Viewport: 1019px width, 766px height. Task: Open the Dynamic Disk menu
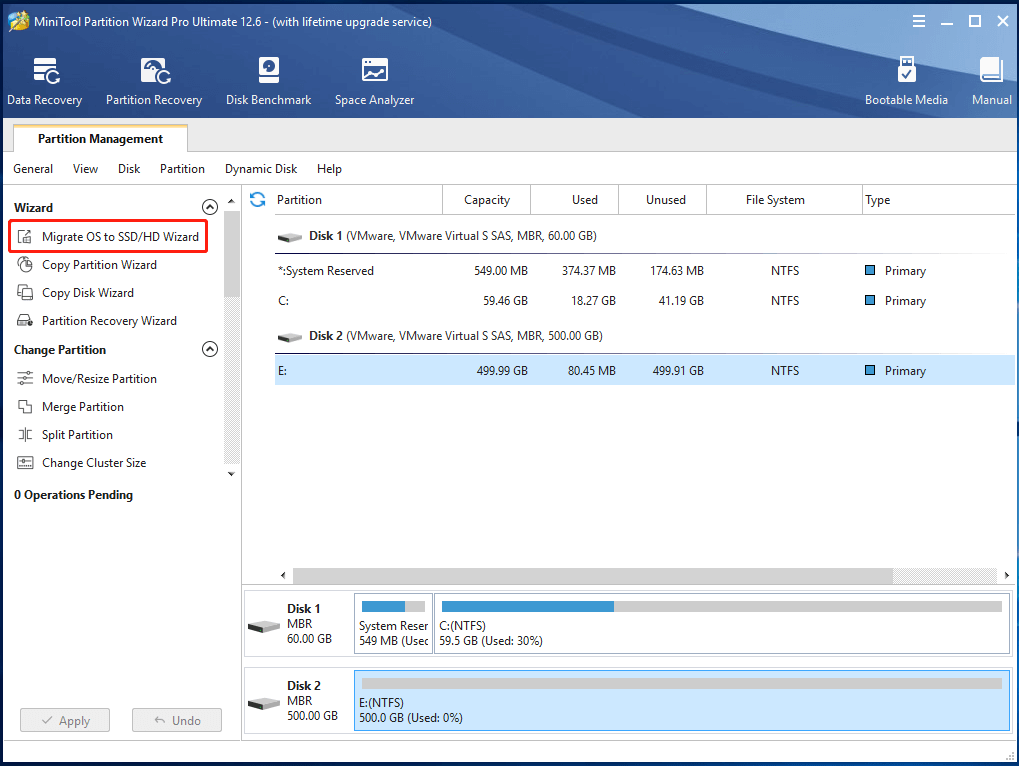click(x=261, y=169)
